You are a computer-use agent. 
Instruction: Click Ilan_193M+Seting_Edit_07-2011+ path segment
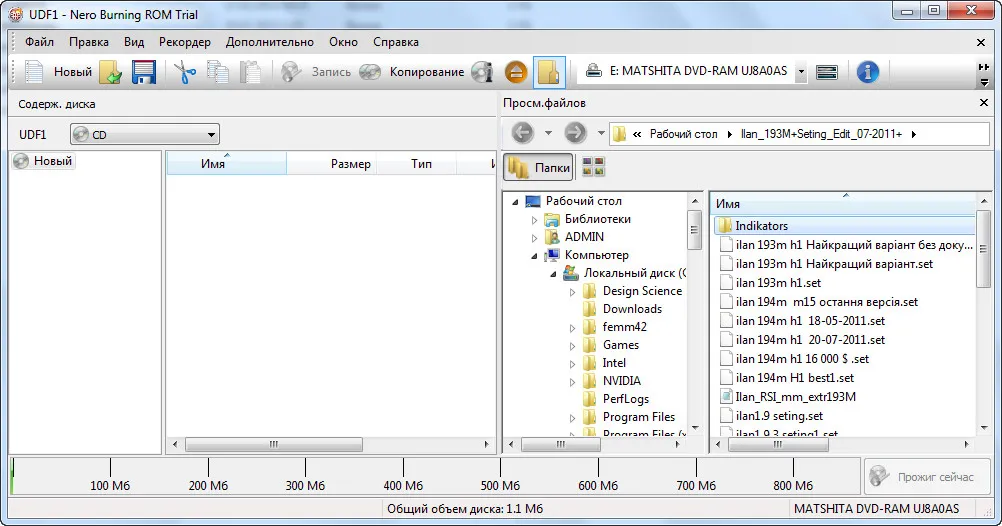[x=821, y=134]
